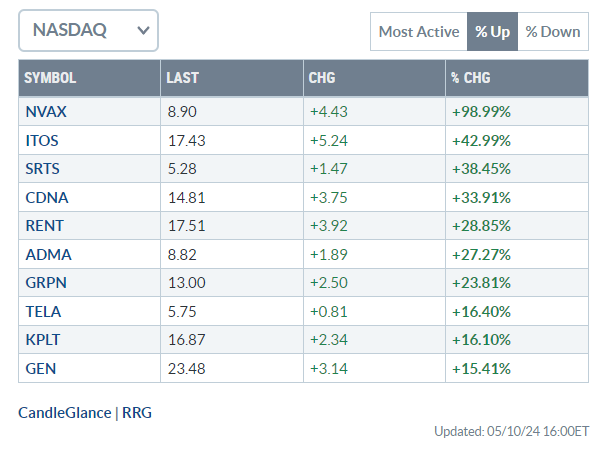Open the NASDAQ exchange dropdown
Screen dimensions: 601x450
click(x=88, y=31)
